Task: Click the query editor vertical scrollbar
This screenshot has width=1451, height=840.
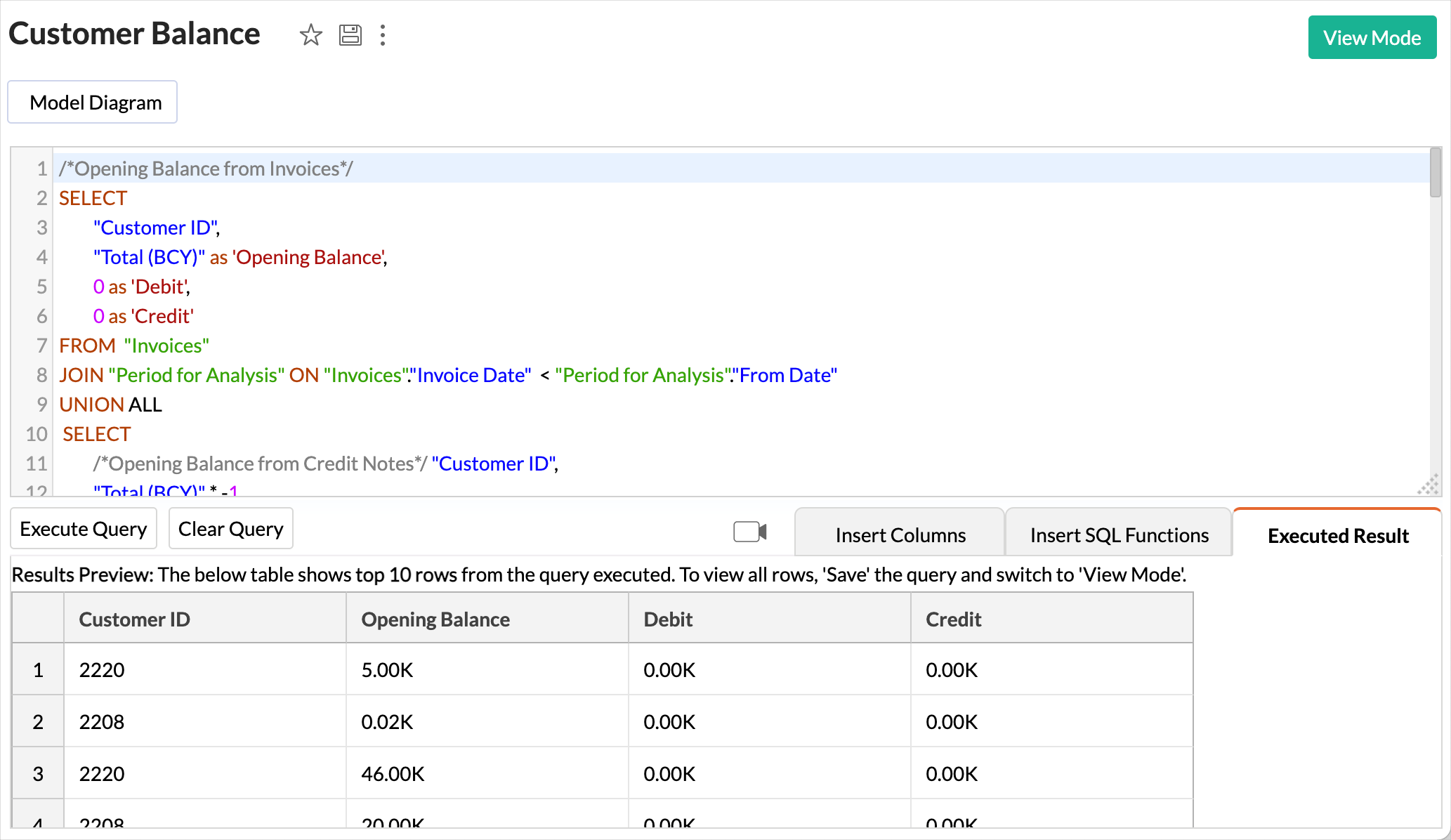Action: click(x=1436, y=173)
